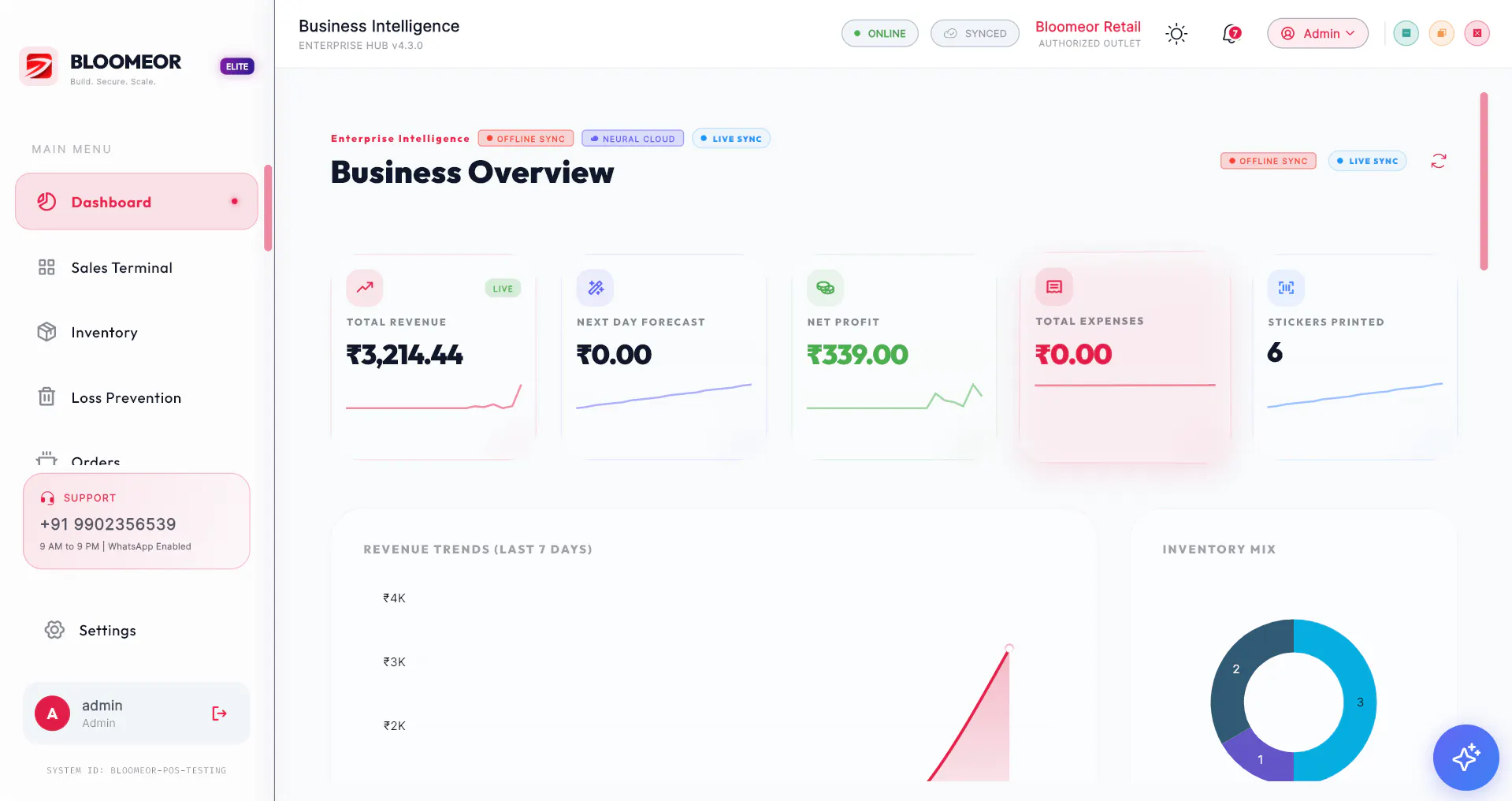Click the Business Overview heading

coord(472,173)
